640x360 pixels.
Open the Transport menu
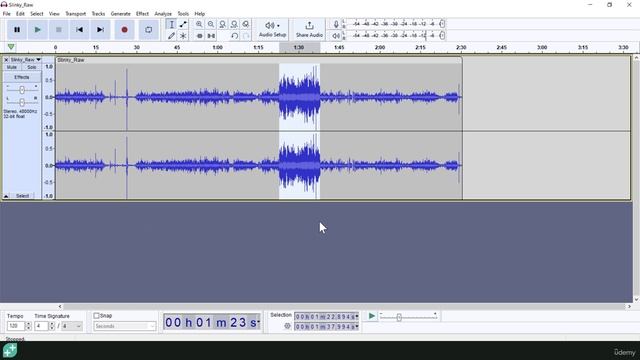pos(76,13)
